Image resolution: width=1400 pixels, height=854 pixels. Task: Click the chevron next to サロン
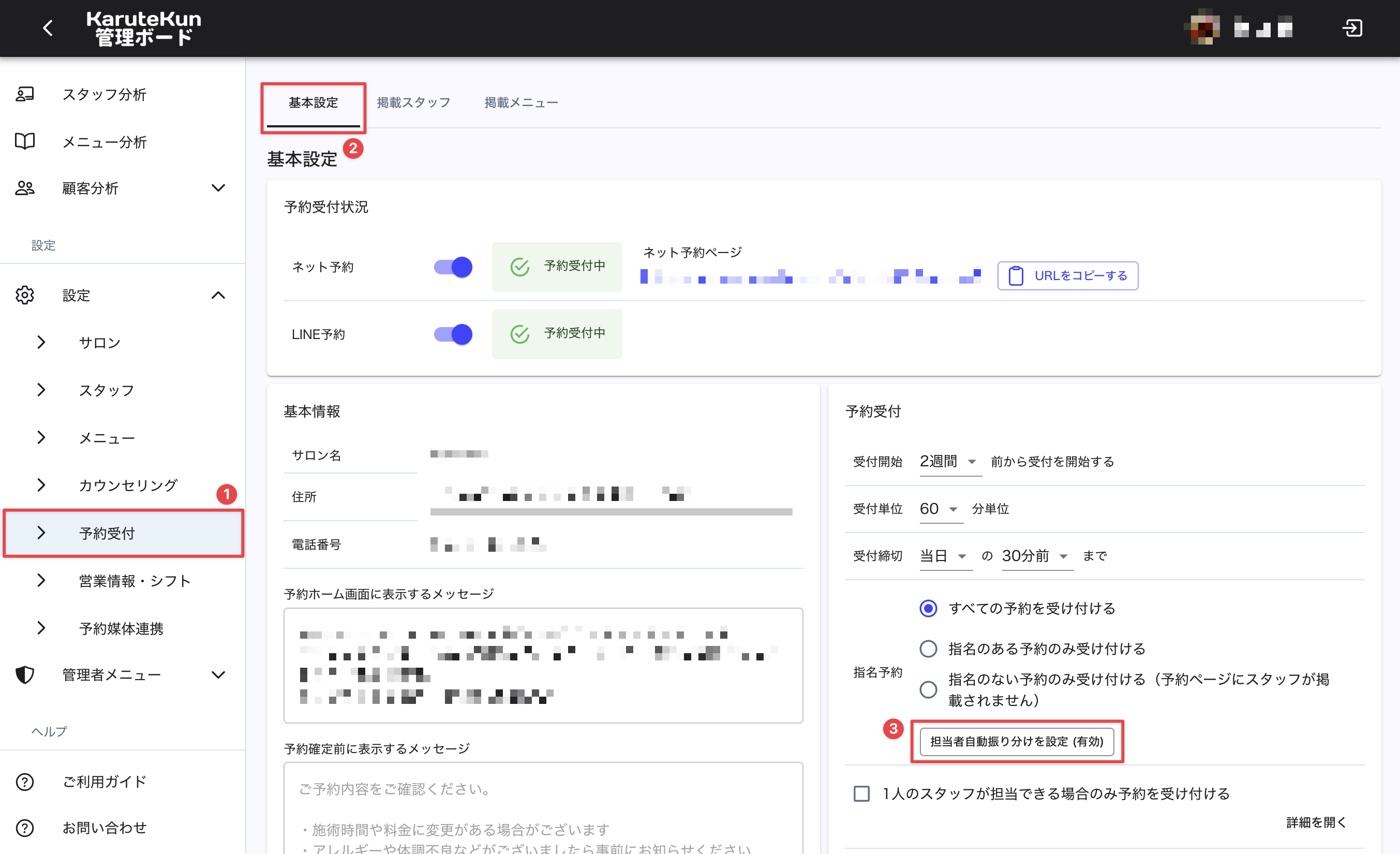[41, 342]
